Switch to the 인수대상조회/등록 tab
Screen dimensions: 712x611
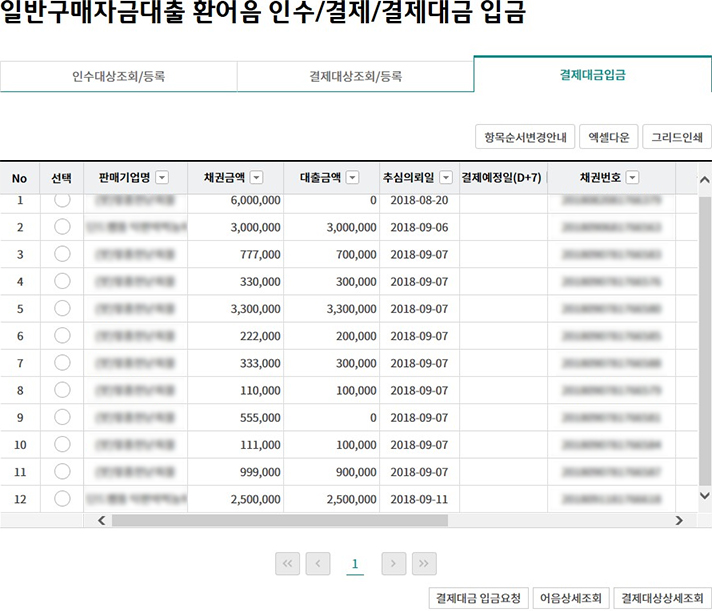click(118, 76)
